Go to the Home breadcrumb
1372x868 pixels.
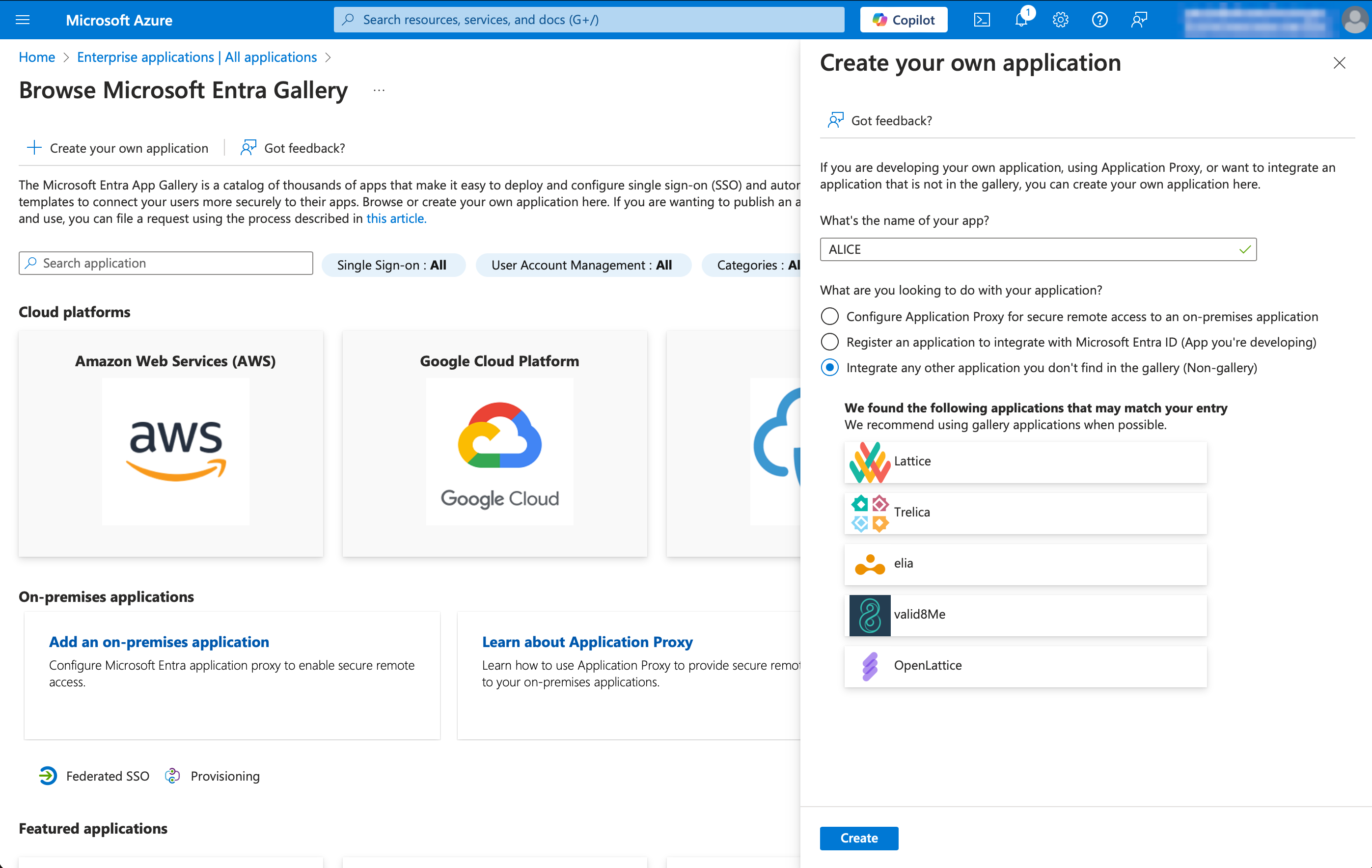click(x=37, y=57)
